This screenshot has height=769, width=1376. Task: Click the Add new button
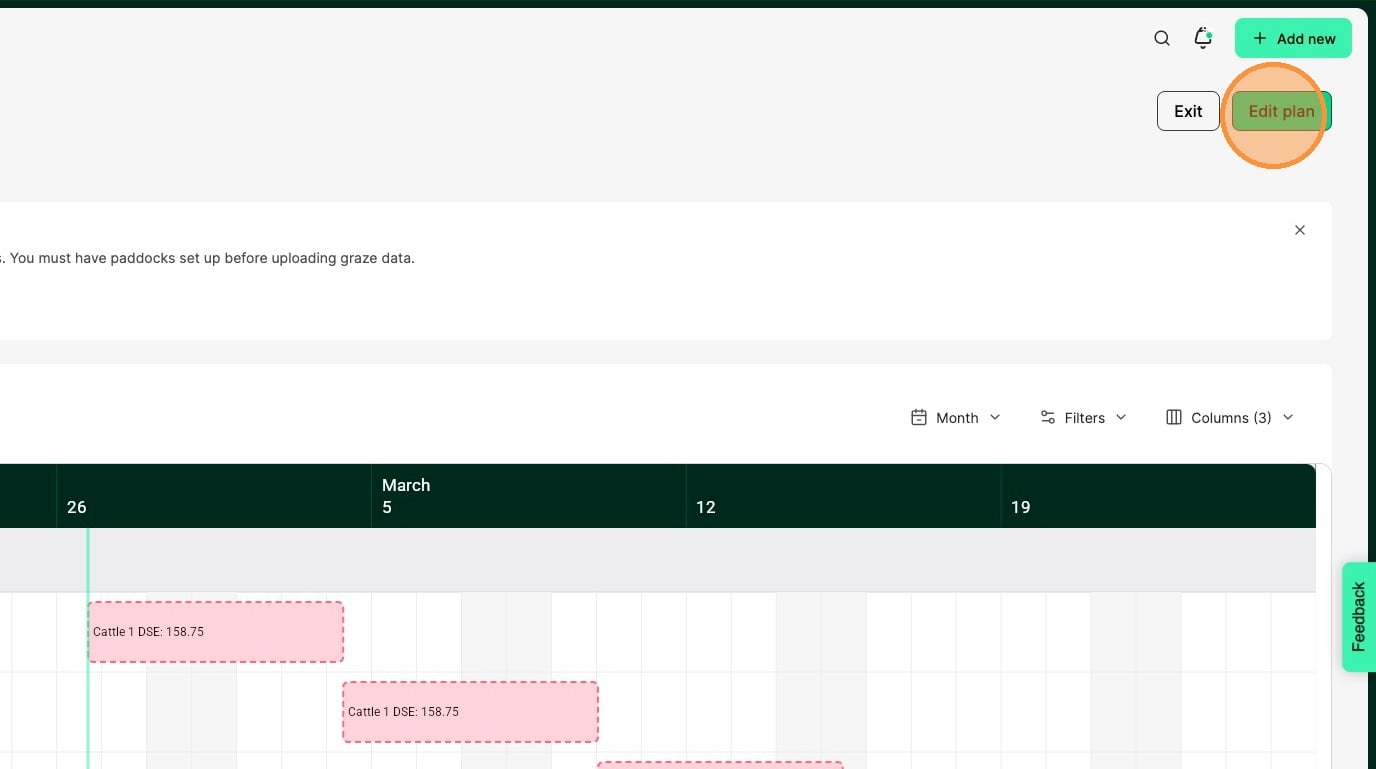coord(1293,38)
